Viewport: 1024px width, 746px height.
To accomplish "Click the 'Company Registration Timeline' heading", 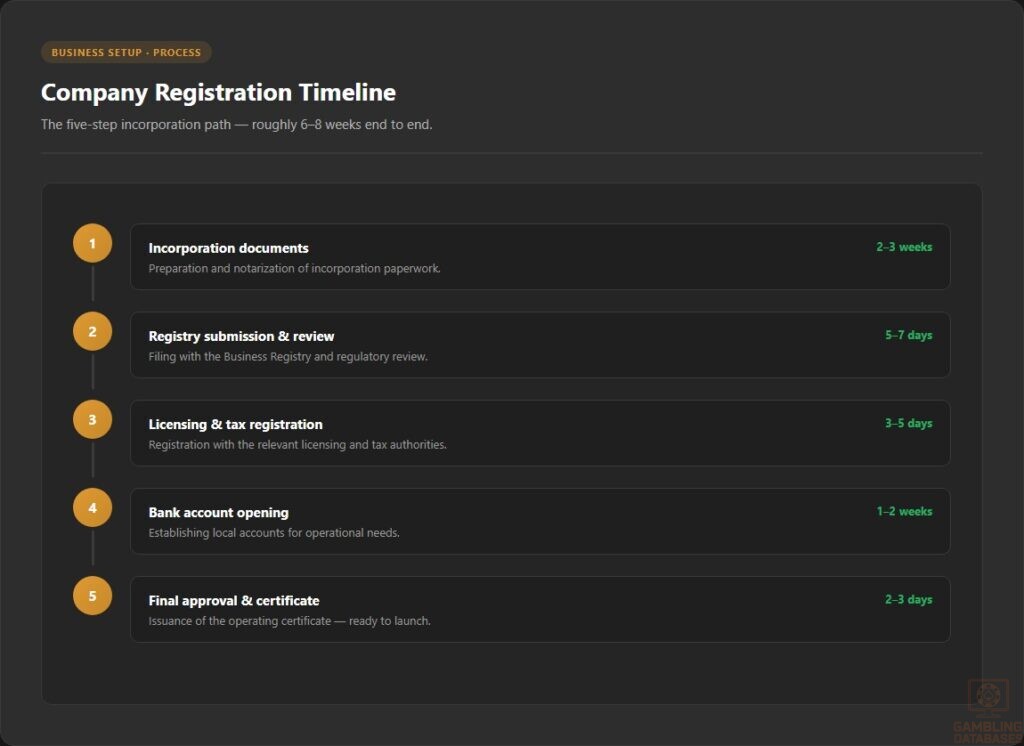I will tap(218, 92).
